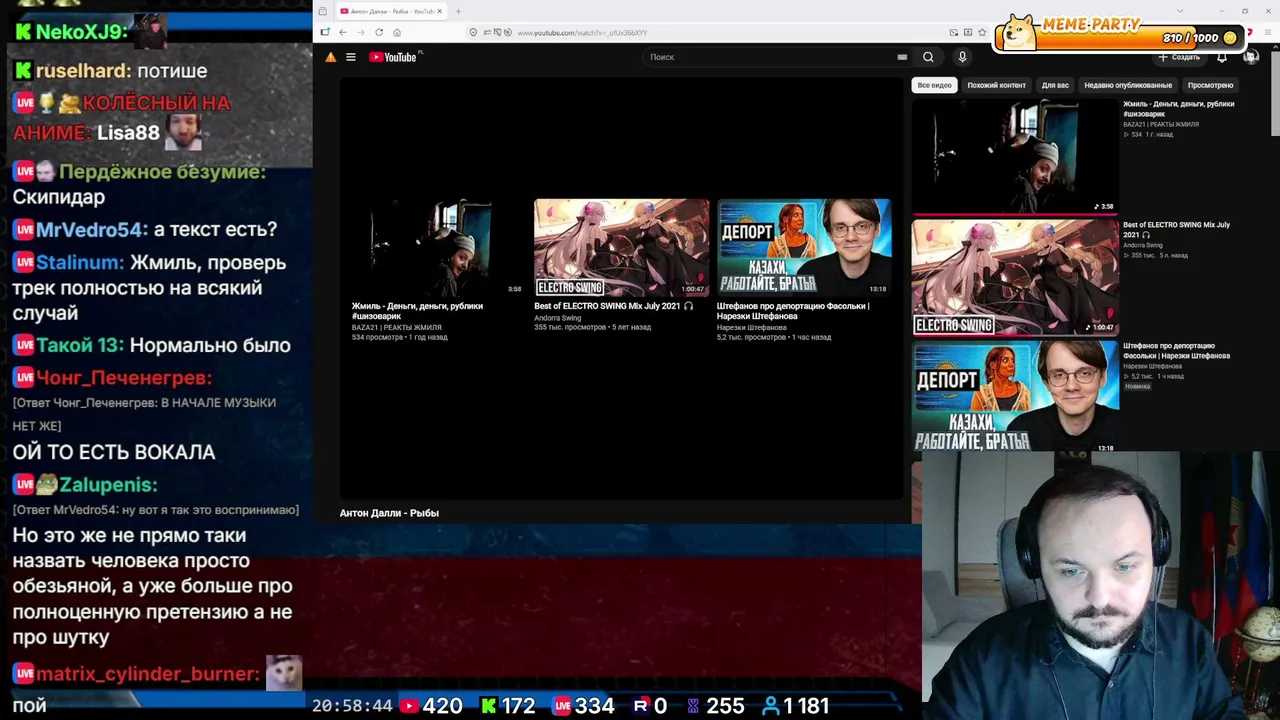Close the Антон Далли - Рыбы tab

tap(439, 11)
